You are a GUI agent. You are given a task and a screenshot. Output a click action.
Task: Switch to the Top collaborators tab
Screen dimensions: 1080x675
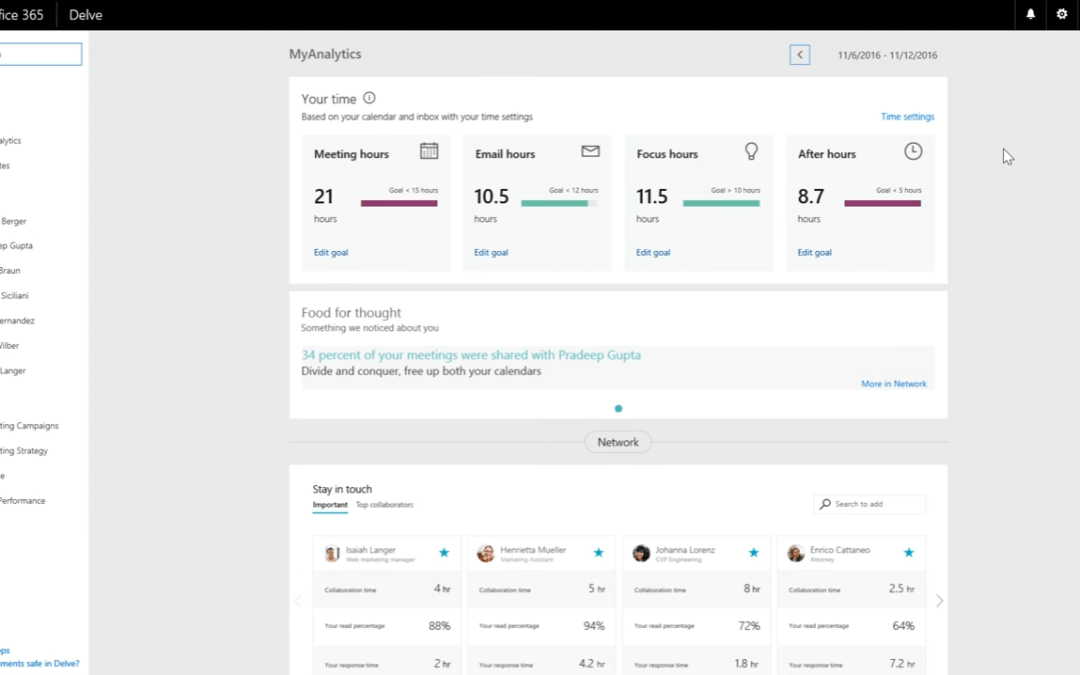tap(384, 505)
